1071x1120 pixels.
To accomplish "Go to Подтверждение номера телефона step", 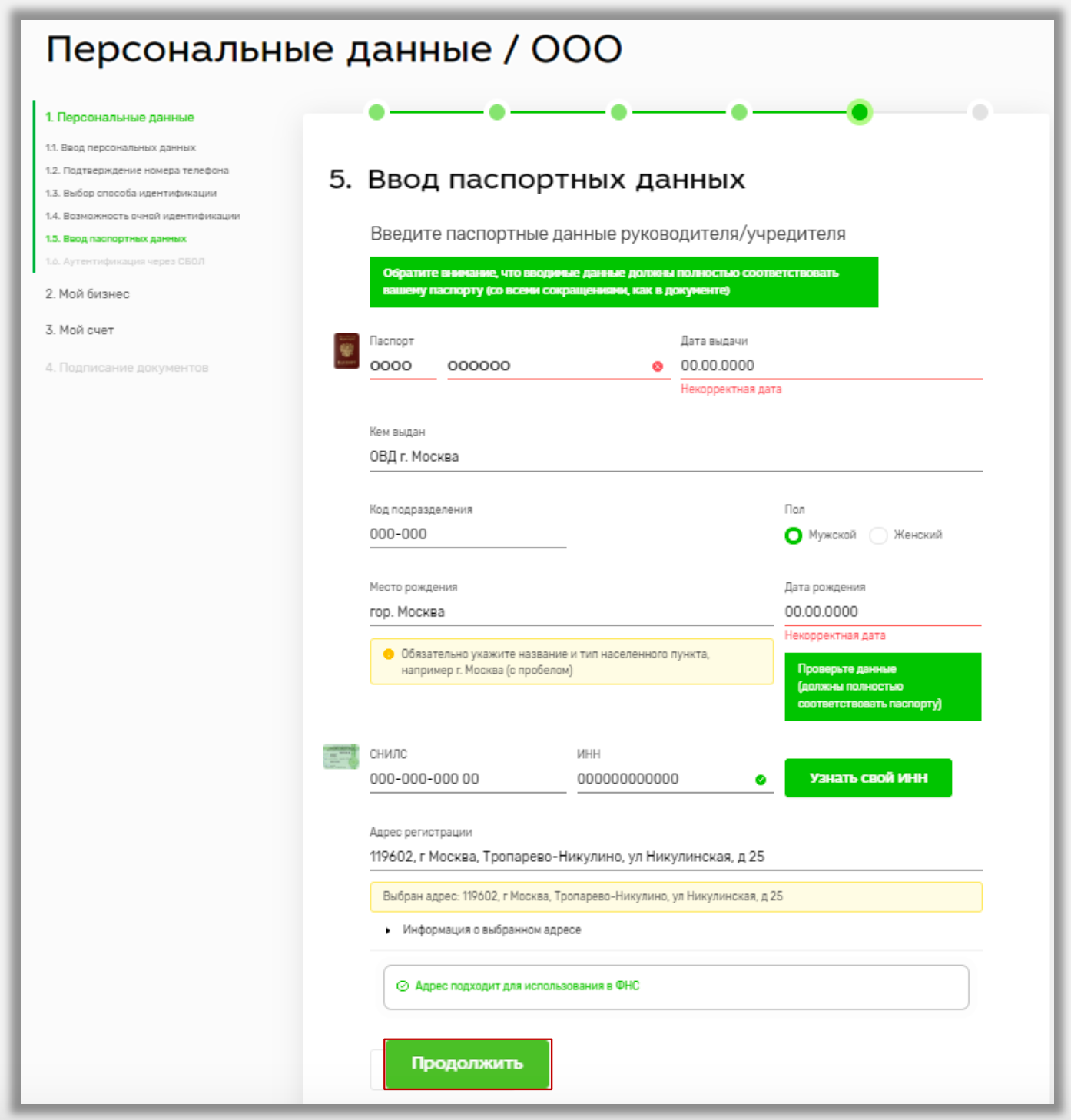I will point(138,171).
